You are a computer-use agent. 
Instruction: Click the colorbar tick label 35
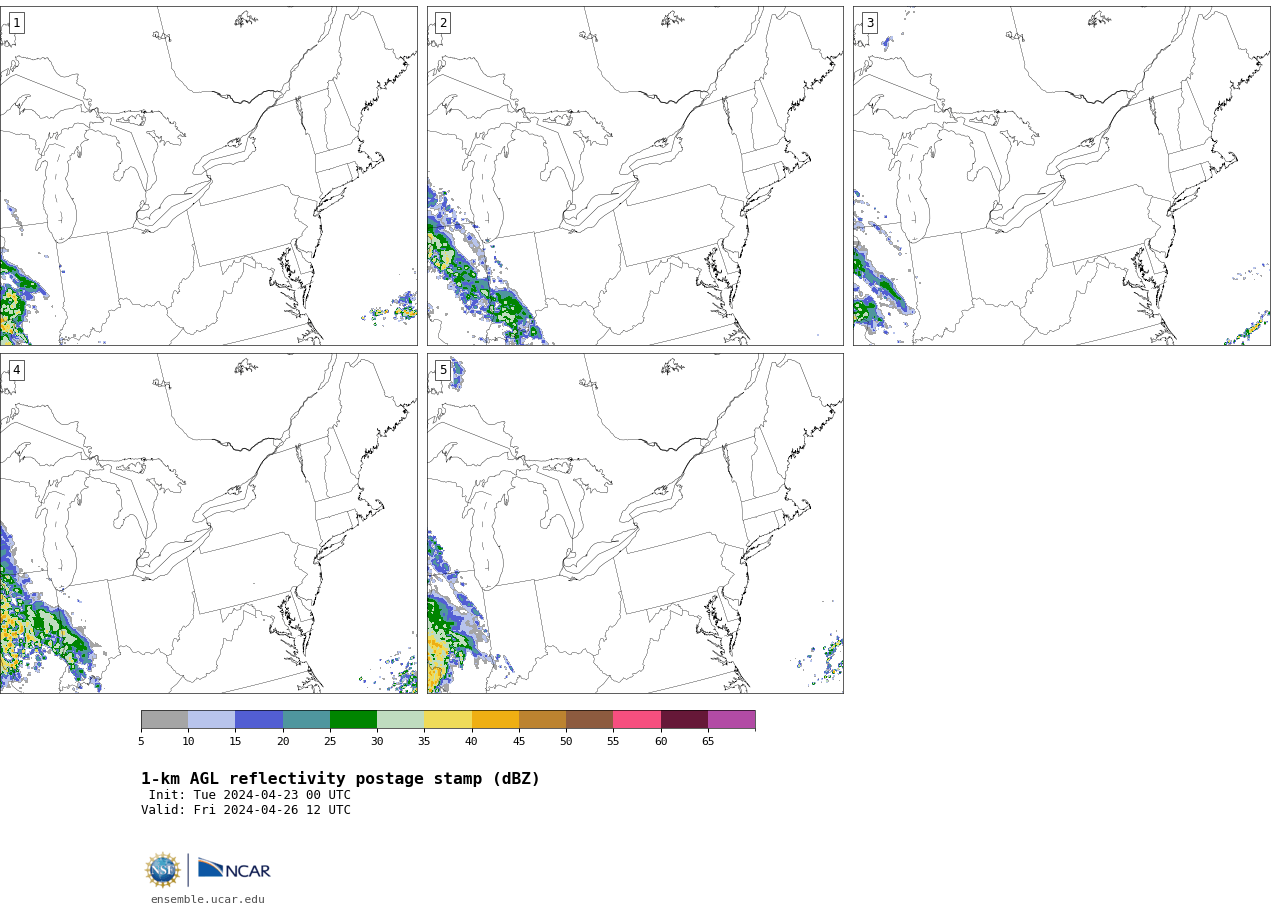click(x=424, y=741)
